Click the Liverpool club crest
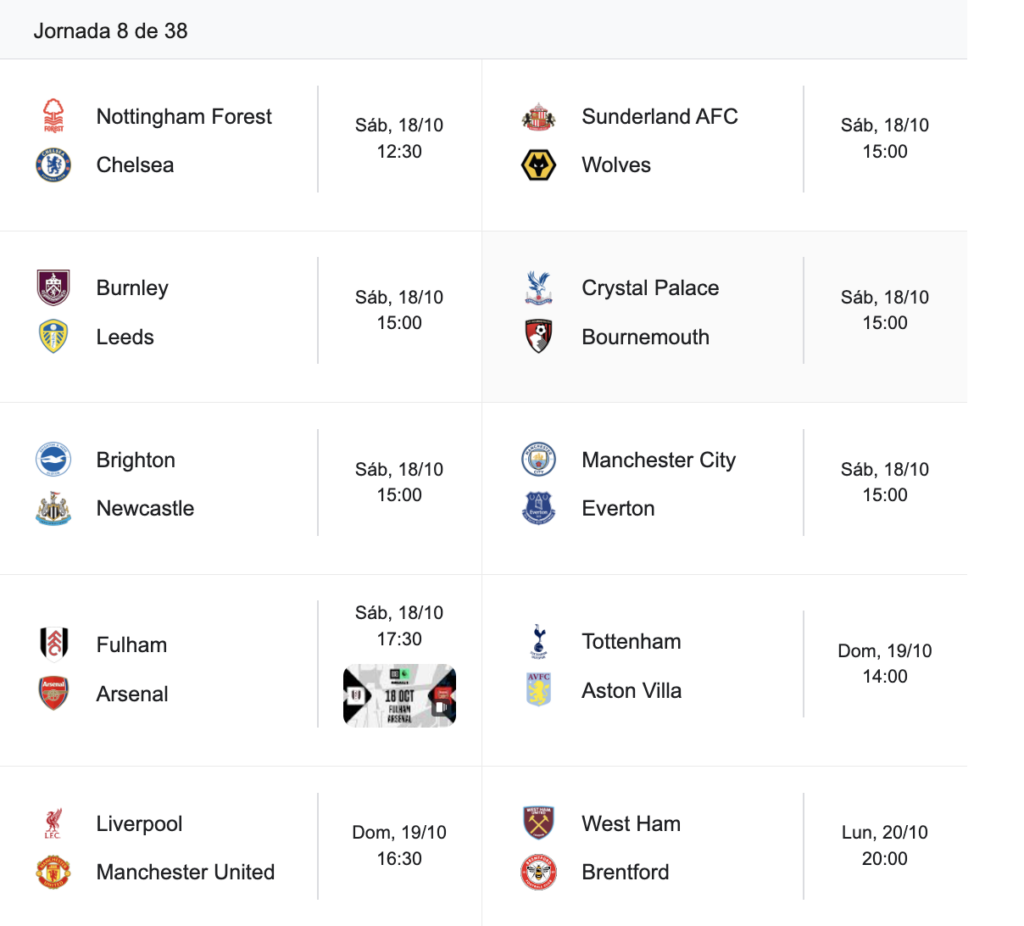 (54, 824)
